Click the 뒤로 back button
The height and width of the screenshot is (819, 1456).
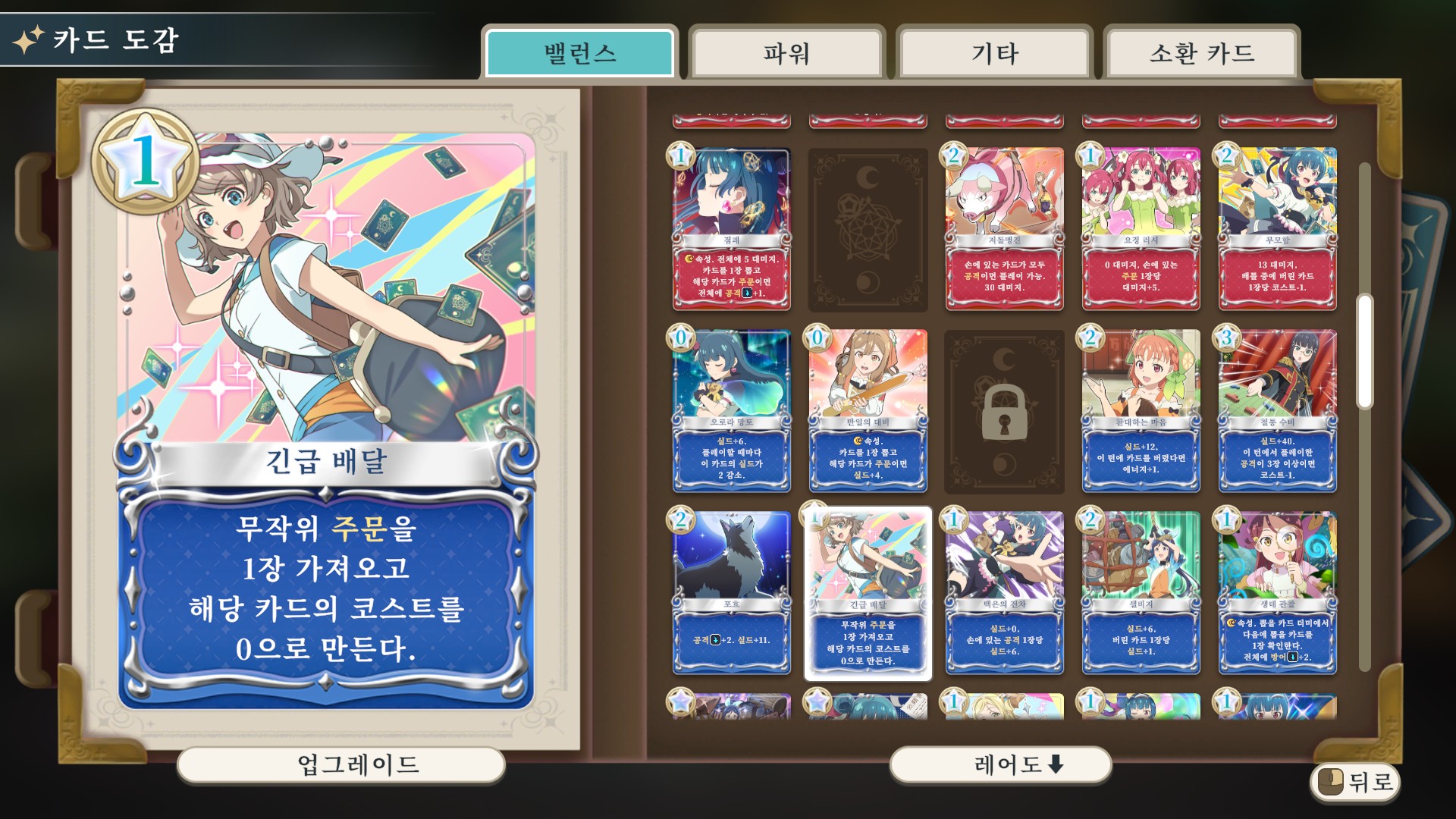[1355, 782]
